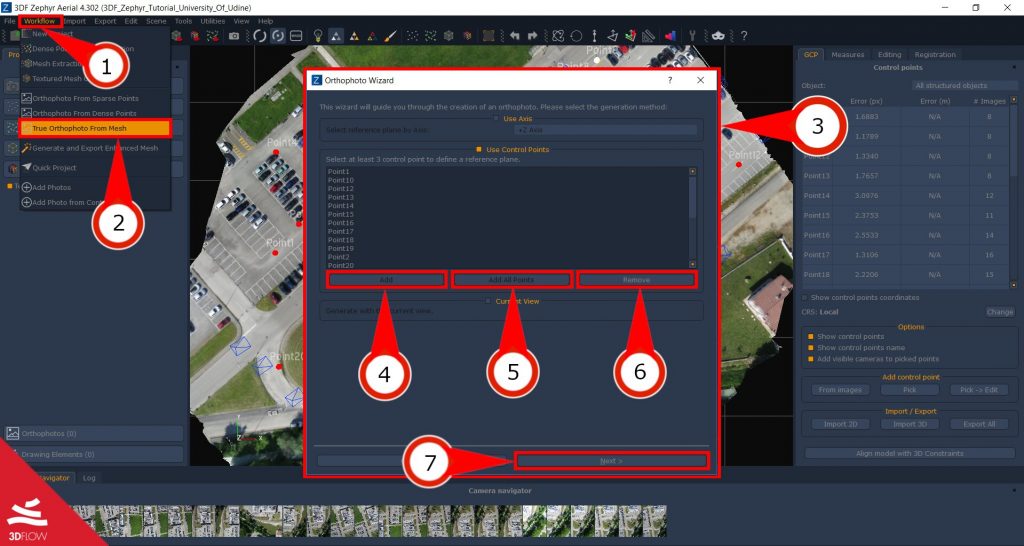The image size is (1024, 546).
Task: Open the Utilities menu
Action: 212,21
